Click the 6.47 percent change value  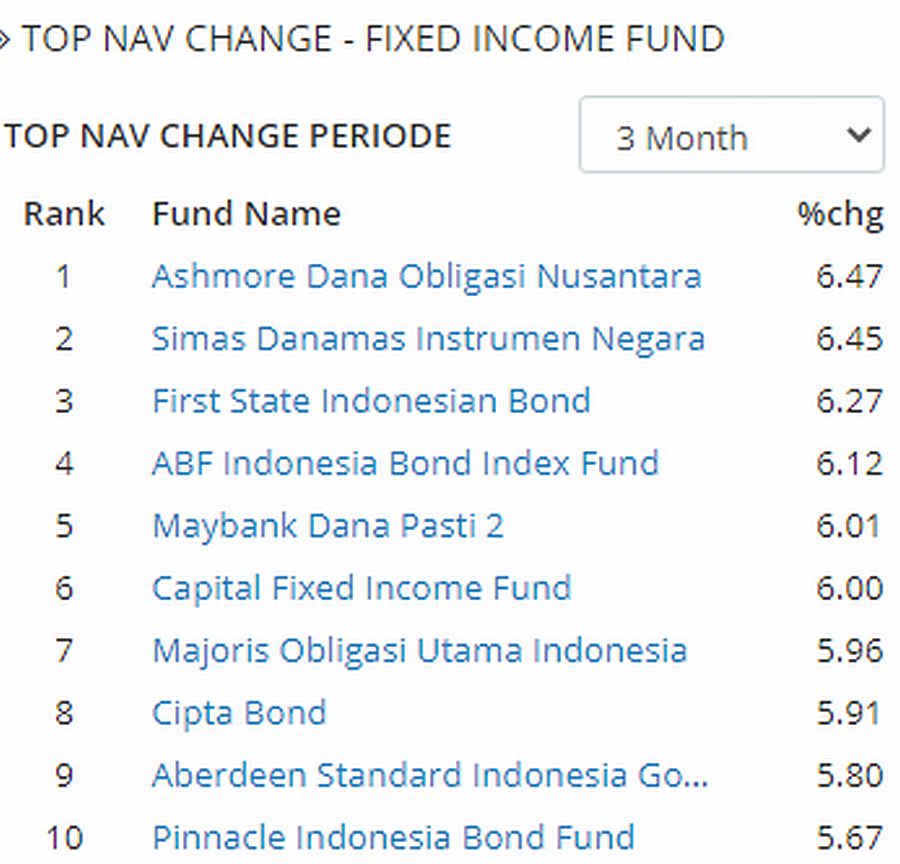point(849,276)
